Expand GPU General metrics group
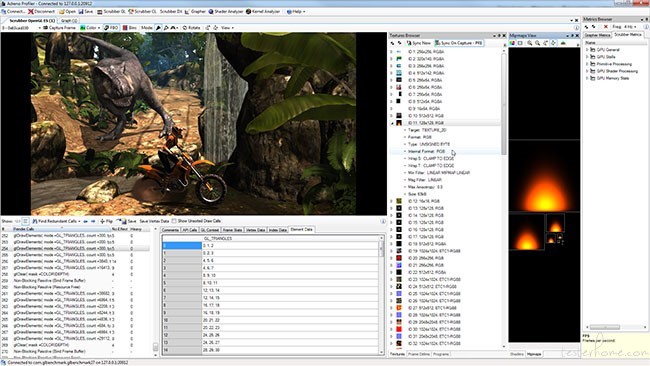Viewport: 650px width, 366px height. (x=587, y=50)
